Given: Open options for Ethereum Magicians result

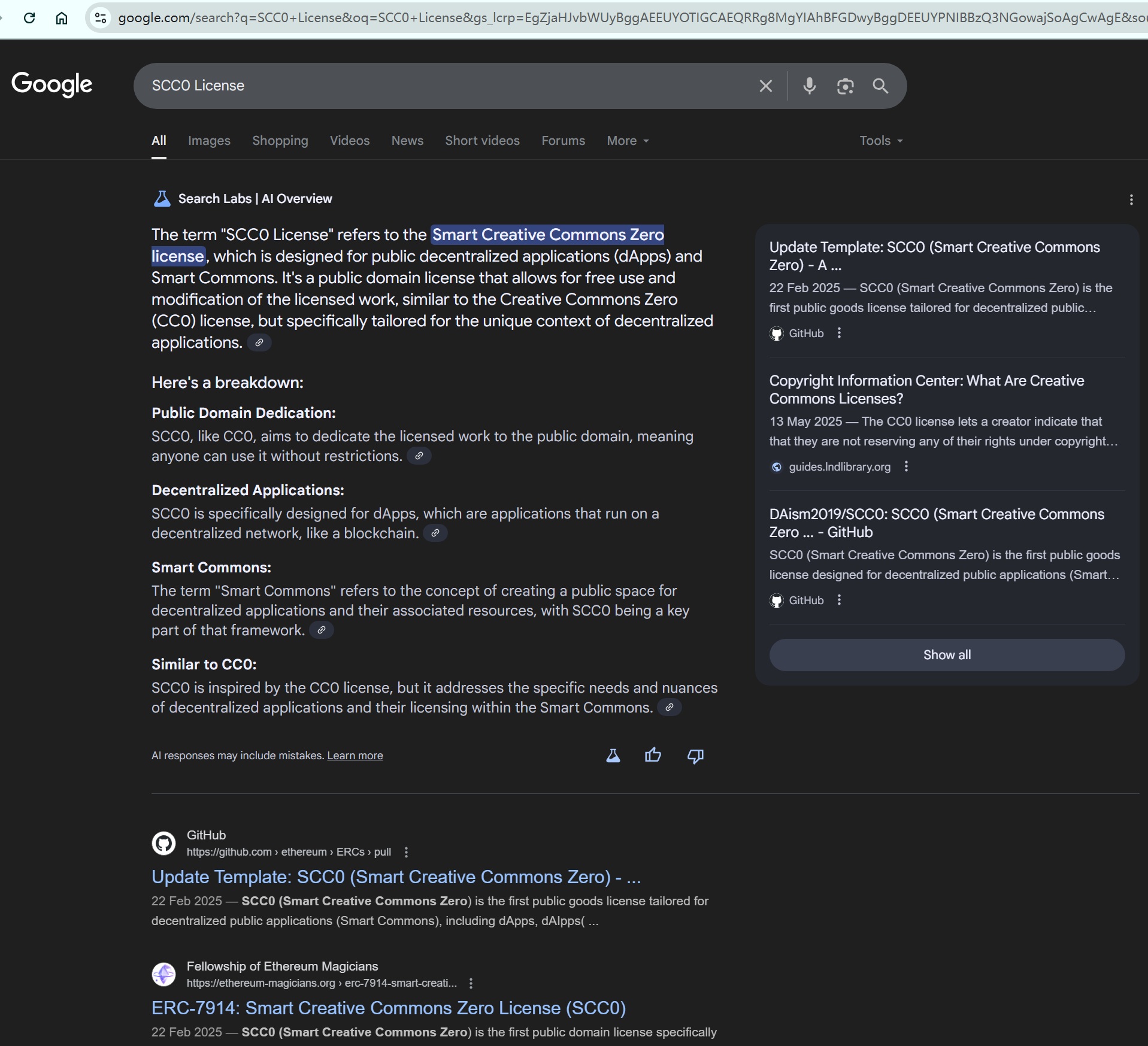Looking at the screenshot, I should point(471,983).
